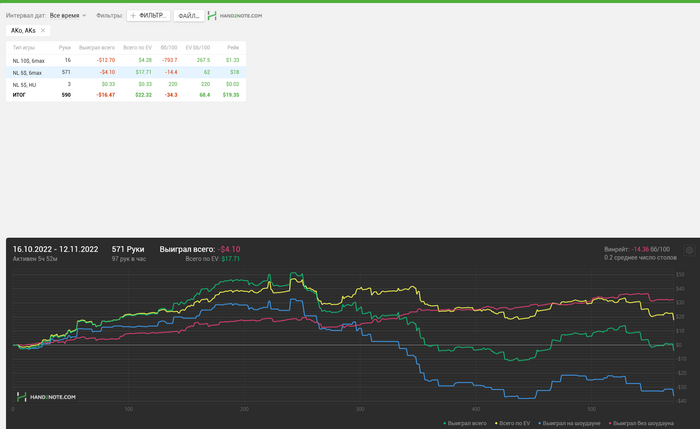Click the '+ ФИЛЬТР...' add filter button

click(x=149, y=16)
